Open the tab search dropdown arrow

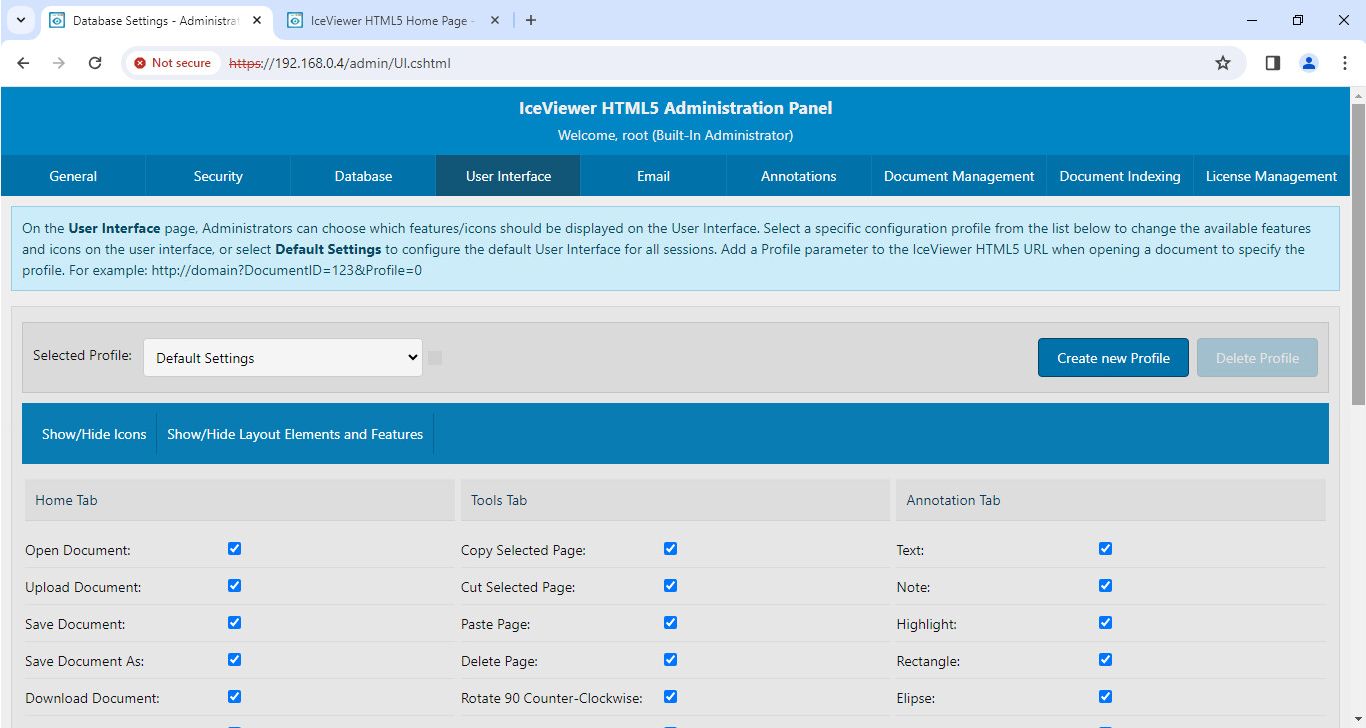(x=20, y=20)
